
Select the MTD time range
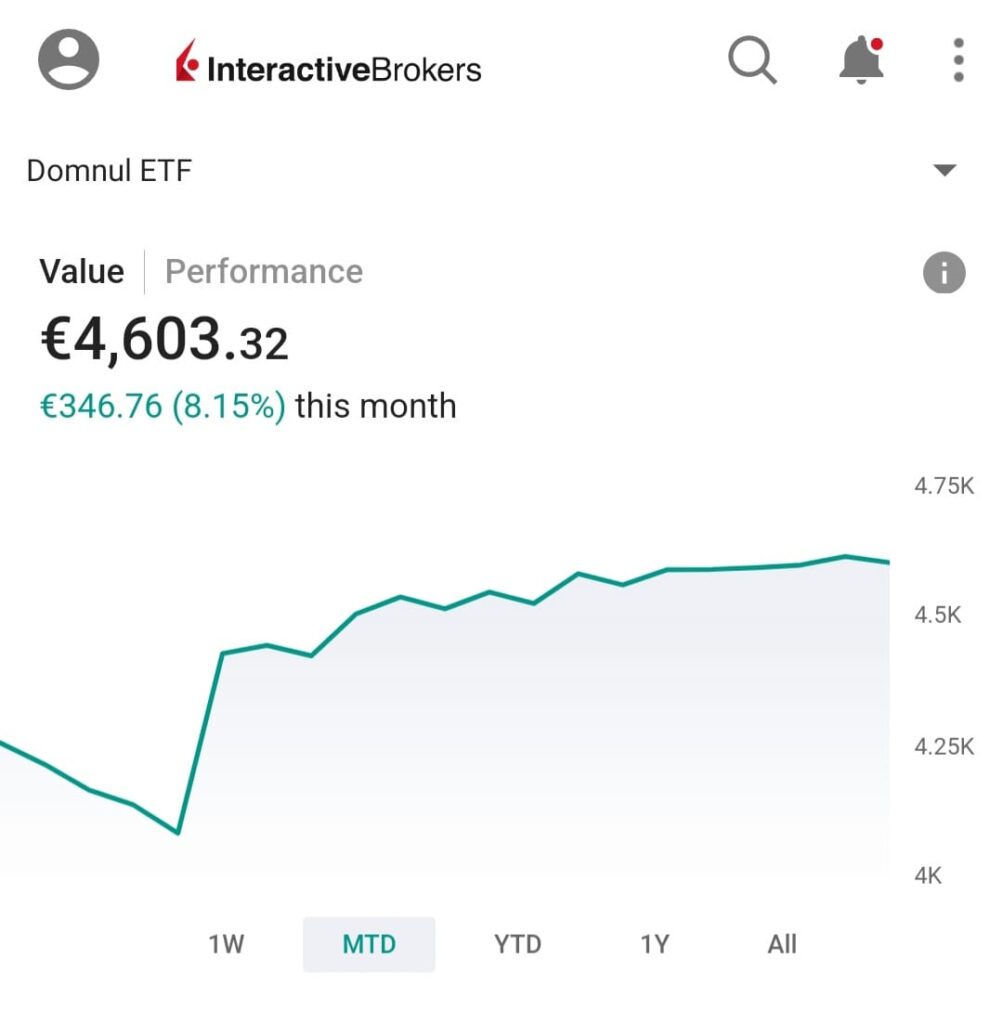tap(369, 944)
